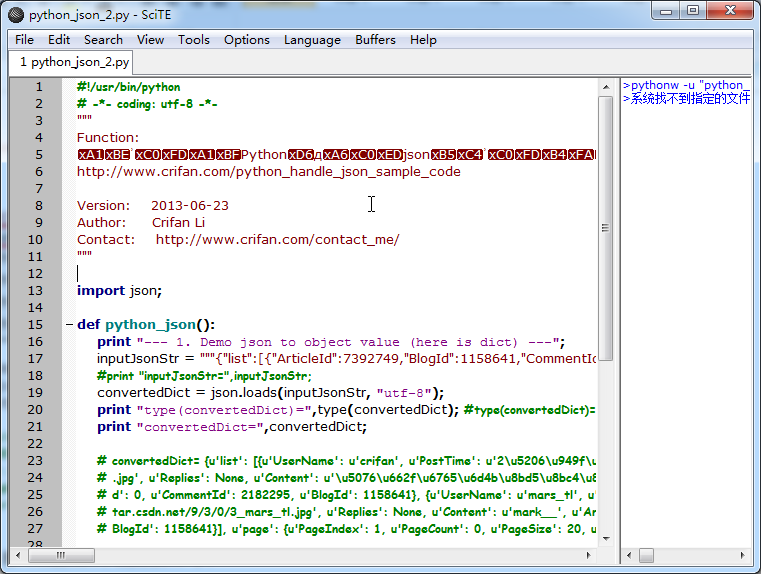Open the Buffers menu
The image size is (761, 574).
375,40
